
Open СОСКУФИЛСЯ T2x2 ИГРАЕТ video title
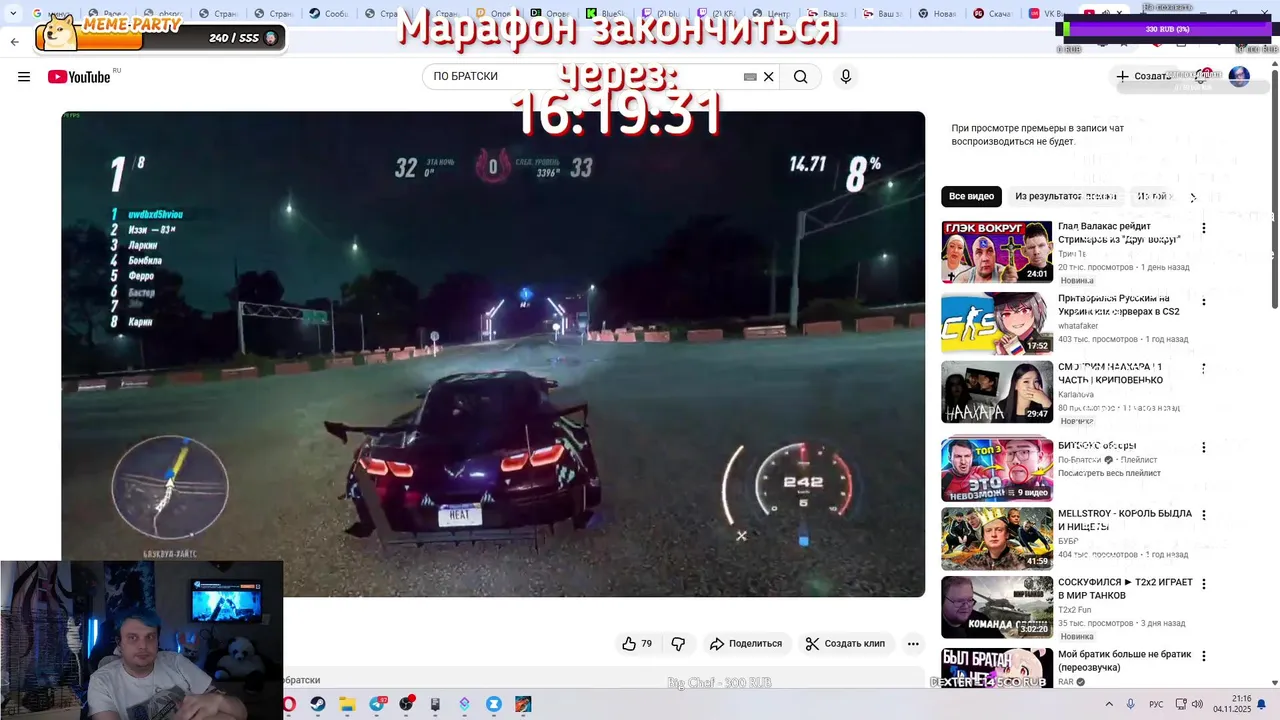coord(1125,589)
